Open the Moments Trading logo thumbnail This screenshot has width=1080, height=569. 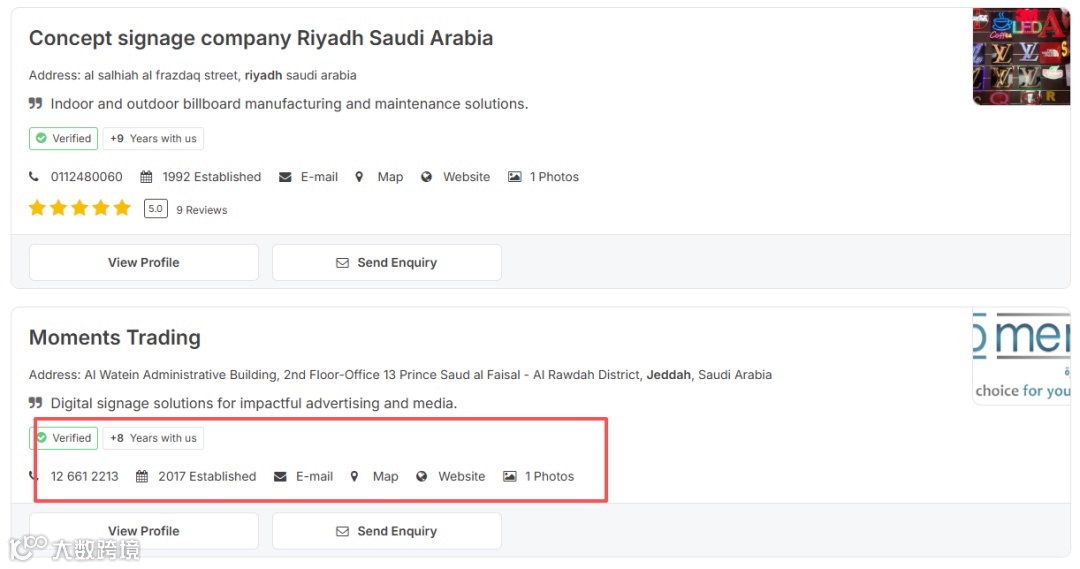1021,357
